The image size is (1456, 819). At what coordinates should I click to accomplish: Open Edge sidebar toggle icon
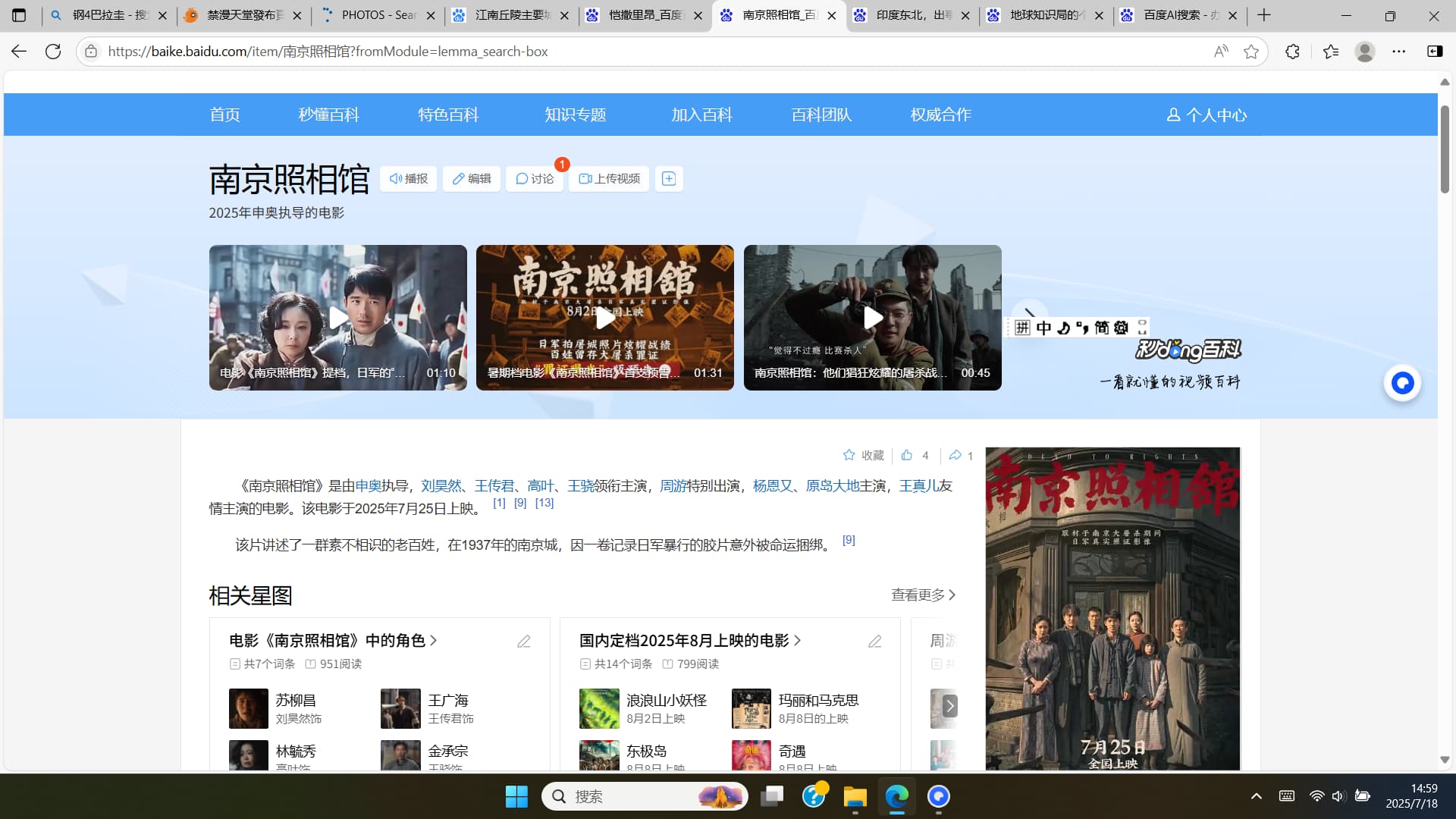[1435, 52]
